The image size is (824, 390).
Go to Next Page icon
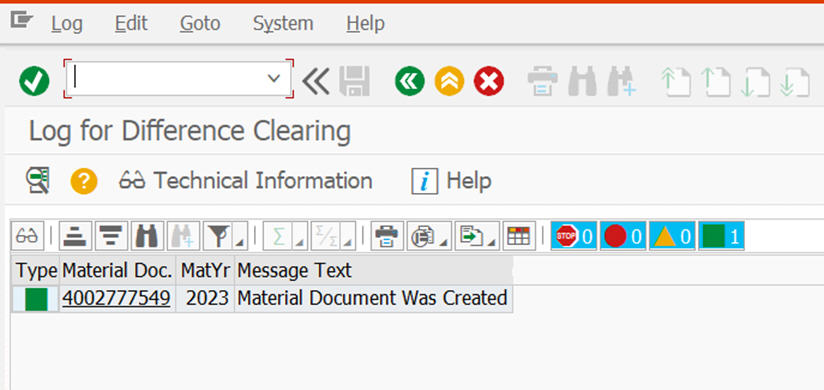coord(756,83)
